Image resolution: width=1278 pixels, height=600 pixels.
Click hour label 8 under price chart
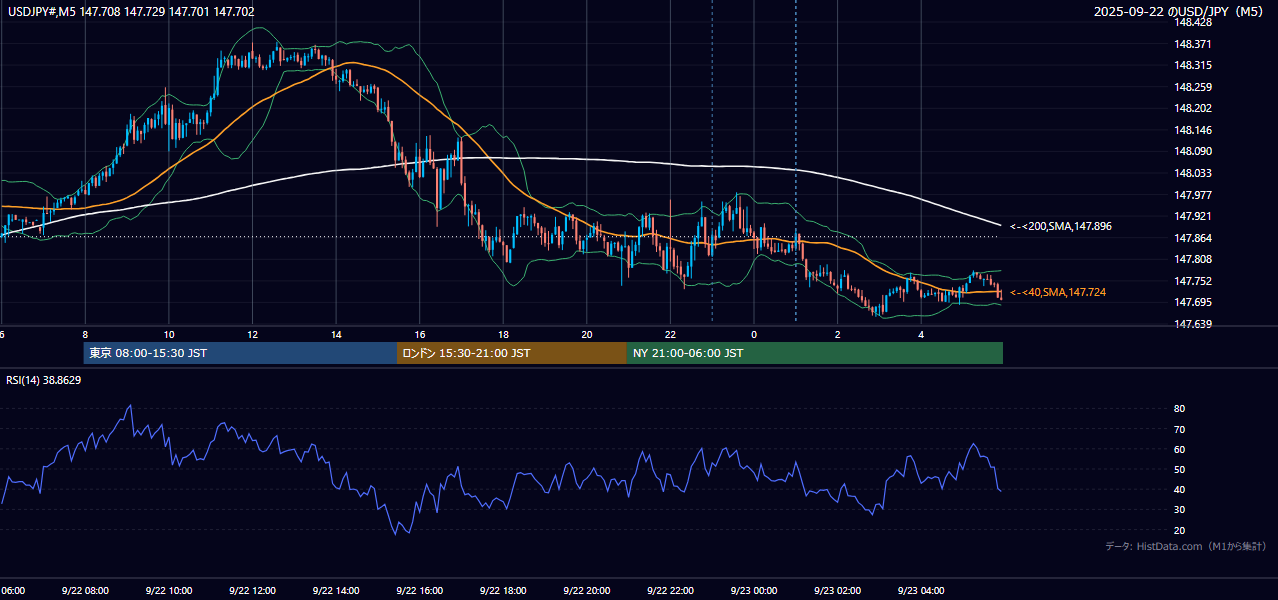pos(85,334)
